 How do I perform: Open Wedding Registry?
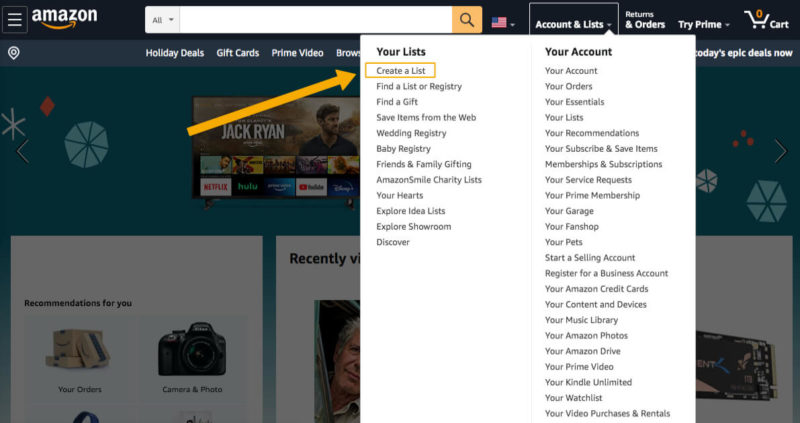click(411, 133)
